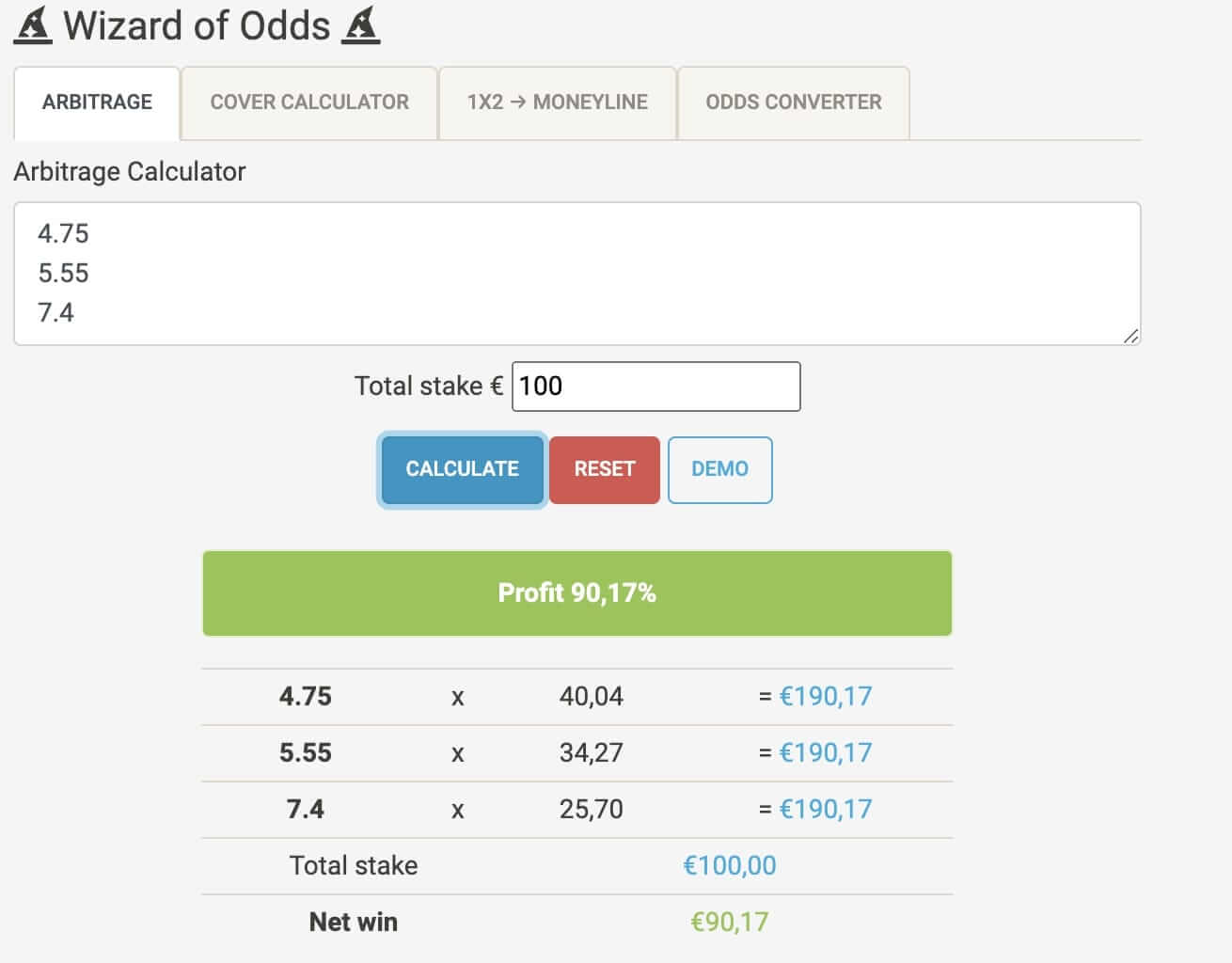Click the Calculate button
Screen dimensions: 1232x963
coord(462,469)
